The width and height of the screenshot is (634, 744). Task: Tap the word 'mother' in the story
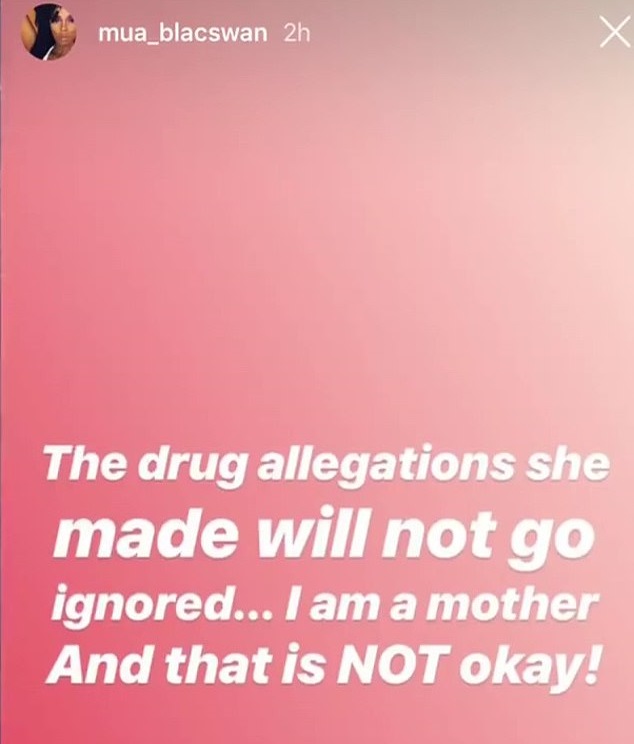pyautogui.click(x=510, y=605)
